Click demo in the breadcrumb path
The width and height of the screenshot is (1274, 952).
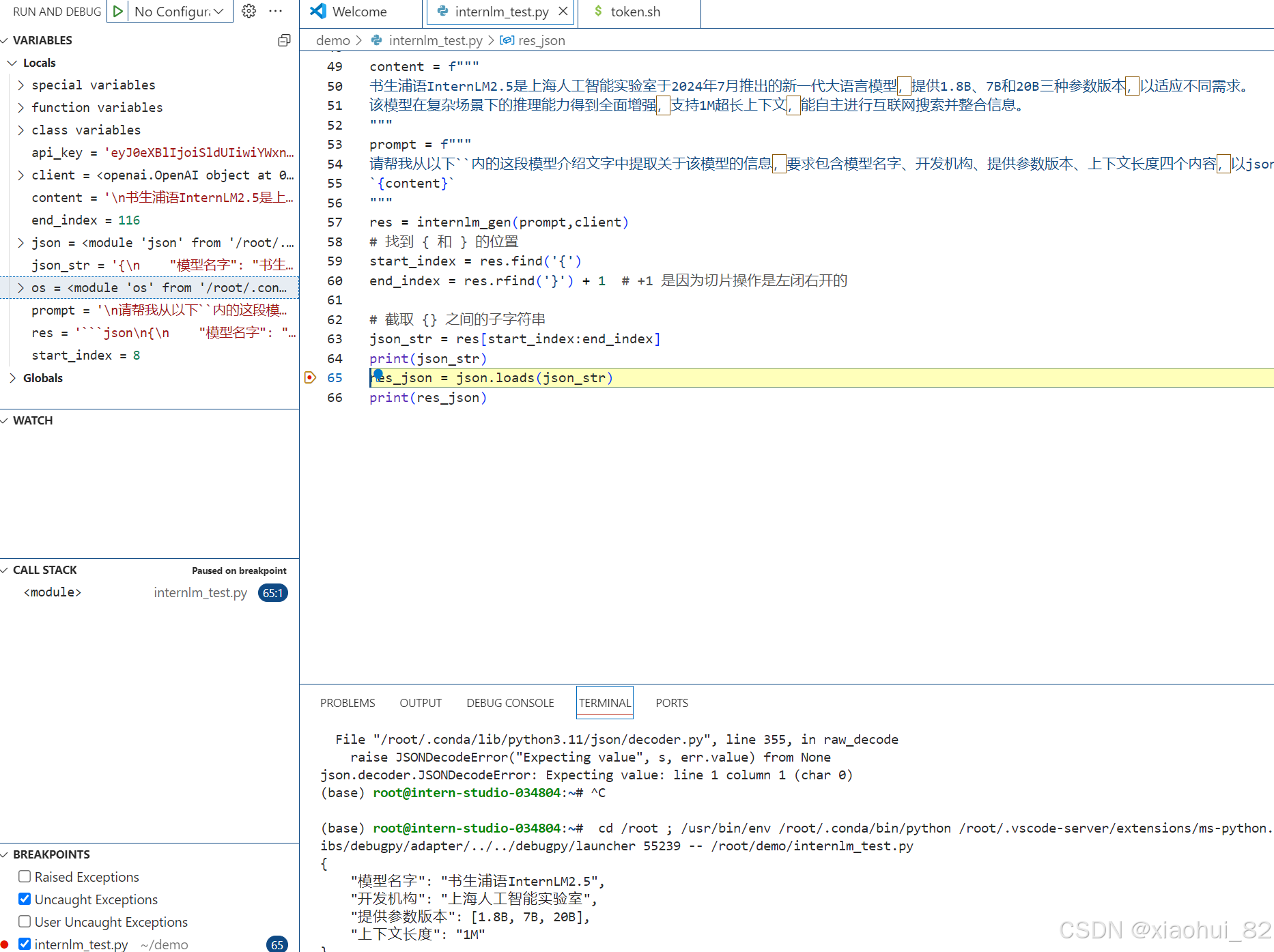pos(333,40)
